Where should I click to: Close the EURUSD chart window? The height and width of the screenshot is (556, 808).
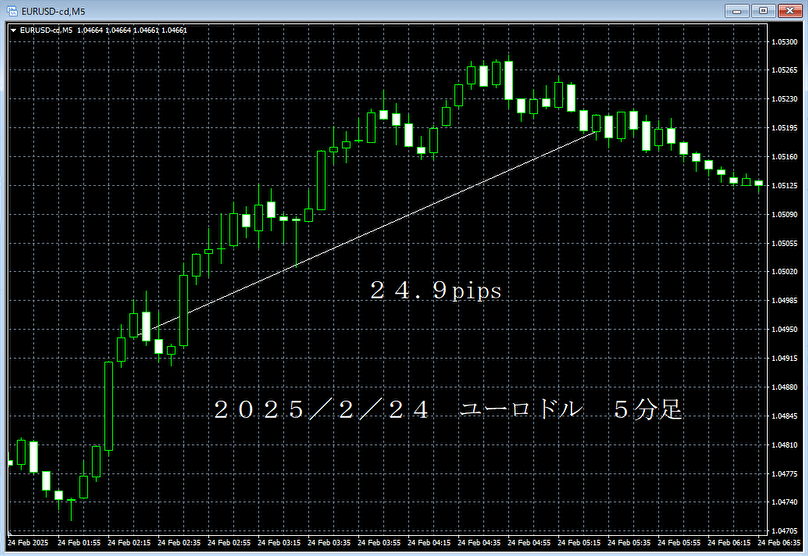(x=790, y=11)
